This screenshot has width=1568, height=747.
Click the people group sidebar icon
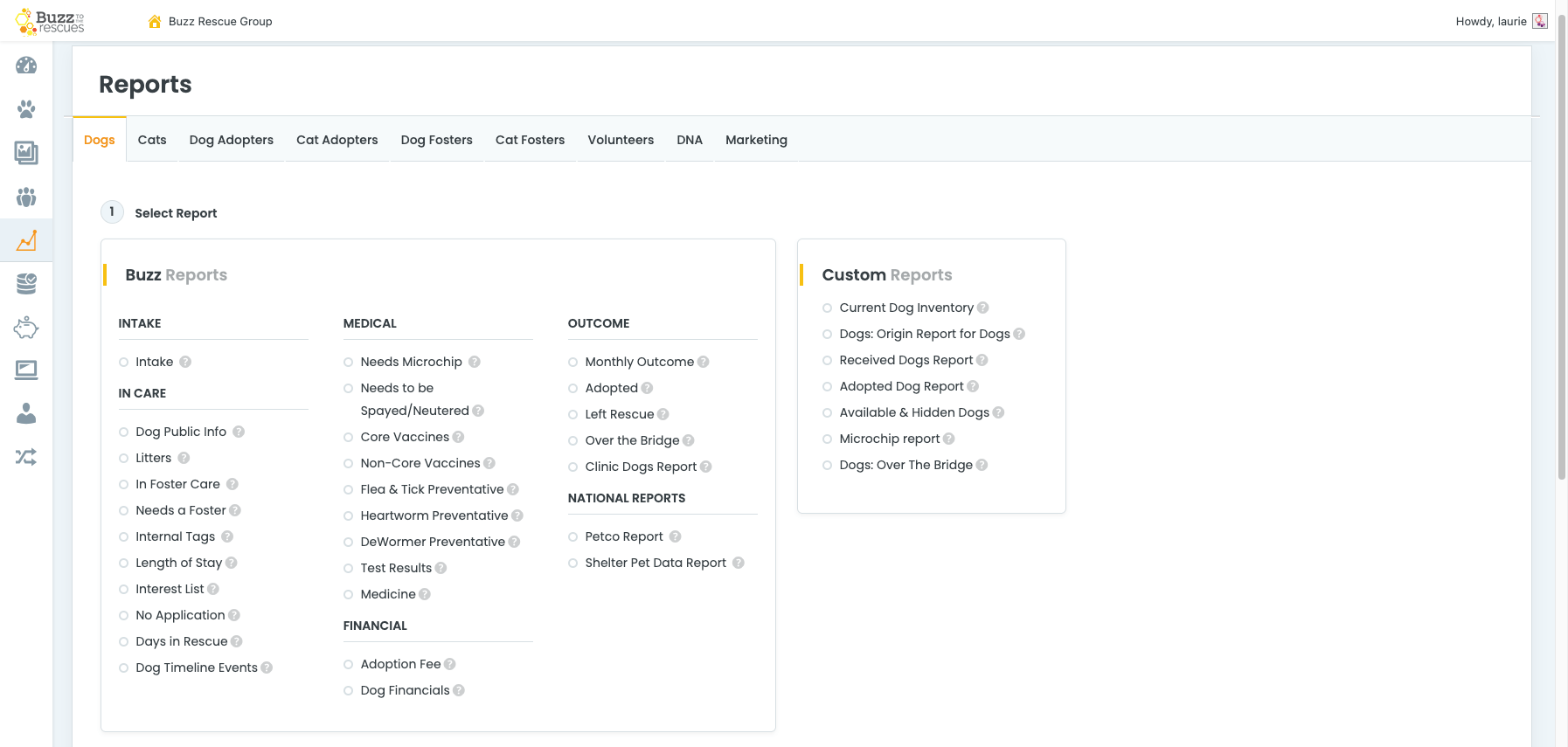pyautogui.click(x=26, y=197)
